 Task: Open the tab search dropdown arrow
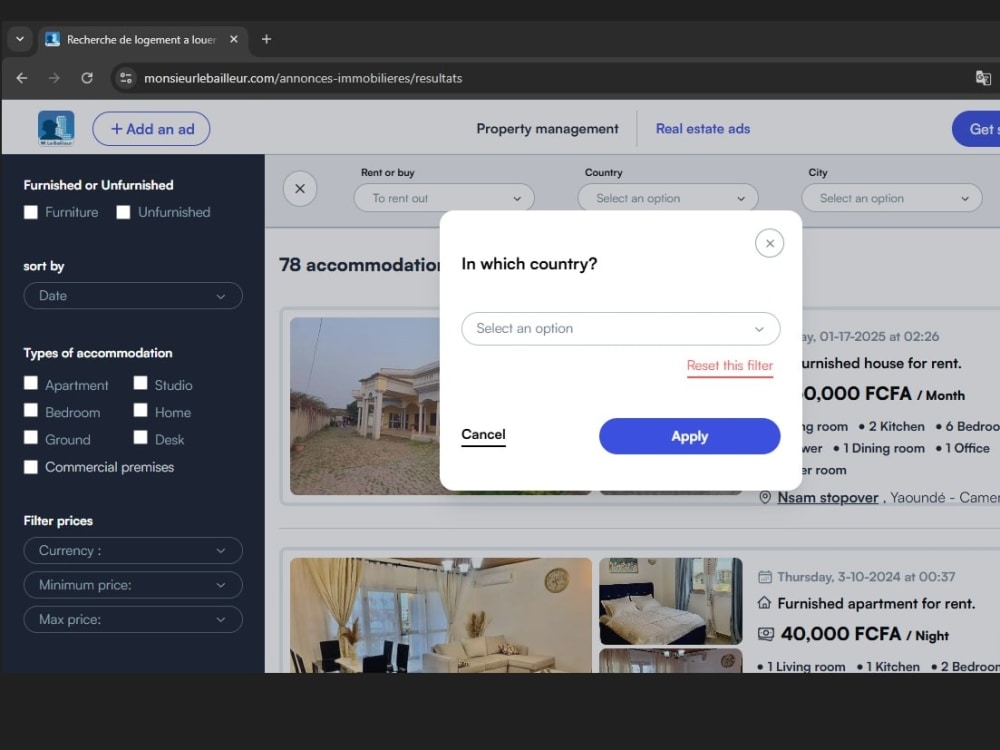point(20,39)
